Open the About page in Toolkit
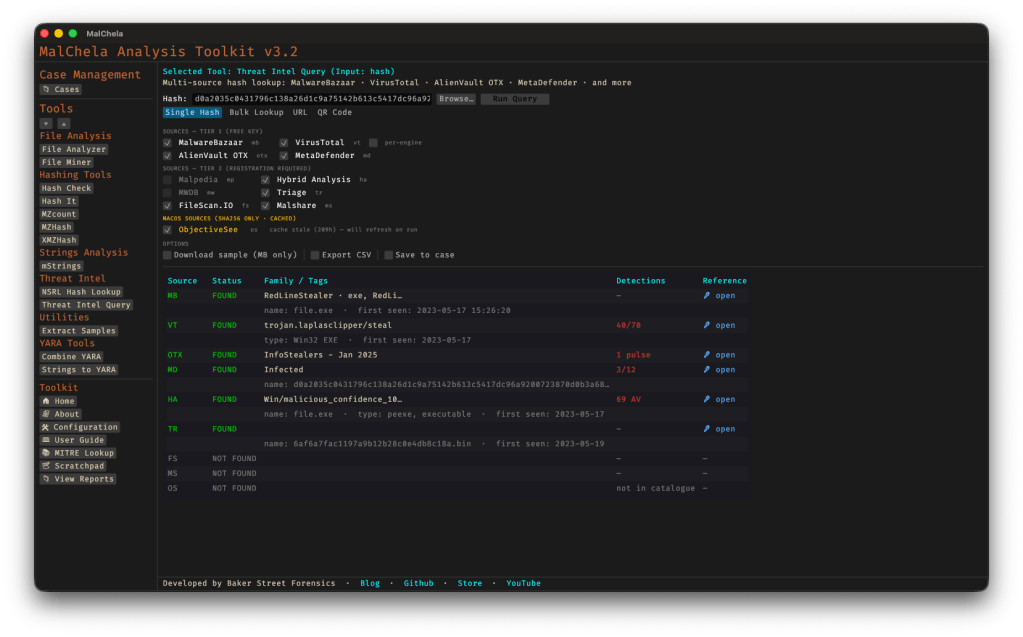1023x637 pixels. 60,414
